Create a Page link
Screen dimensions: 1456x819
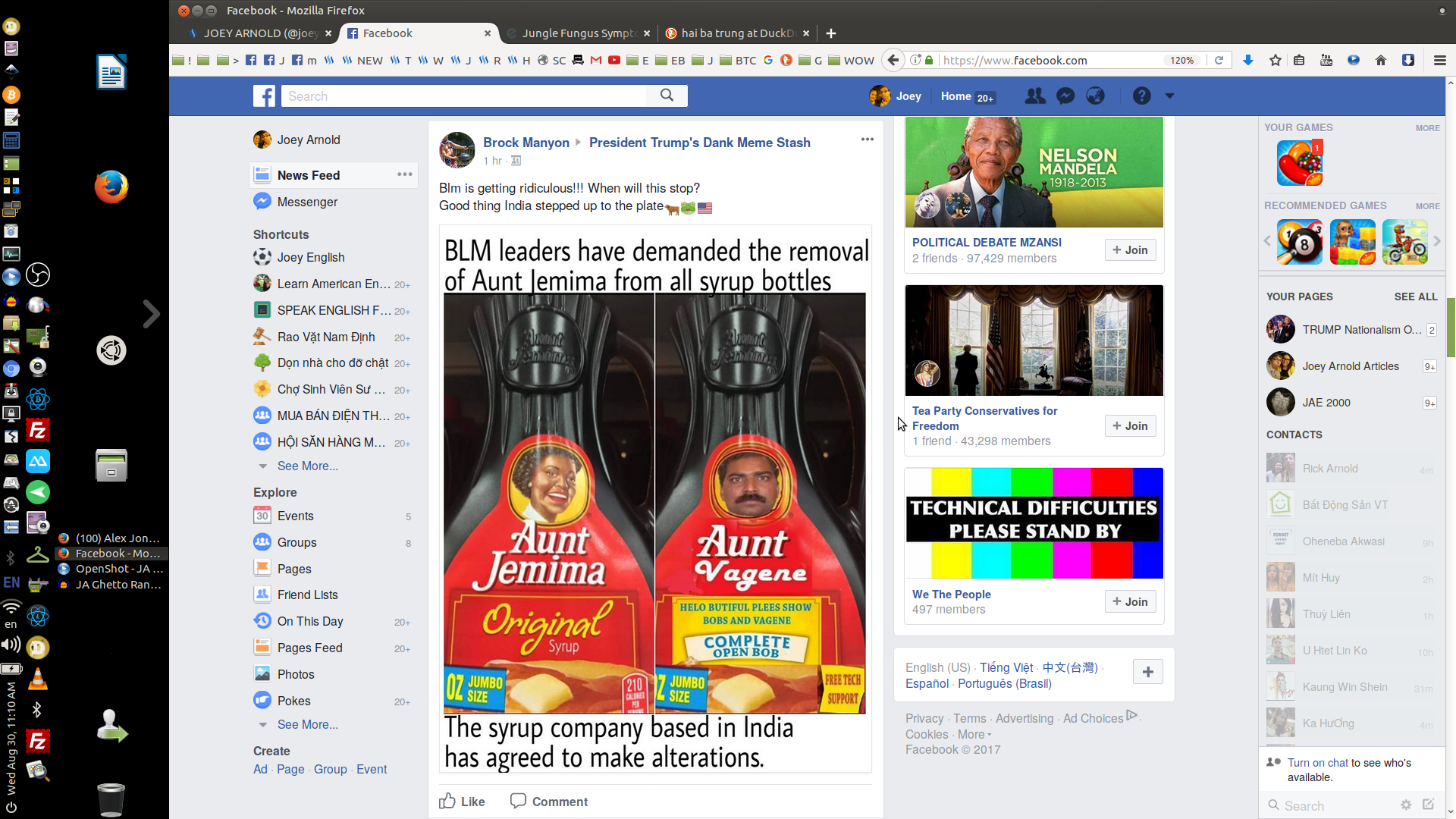coord(290,769)
